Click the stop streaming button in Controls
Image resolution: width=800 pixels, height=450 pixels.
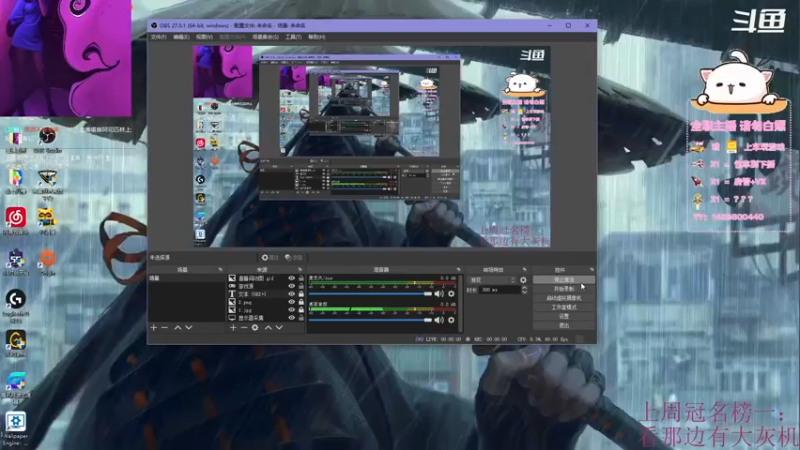tap(564, 280)
